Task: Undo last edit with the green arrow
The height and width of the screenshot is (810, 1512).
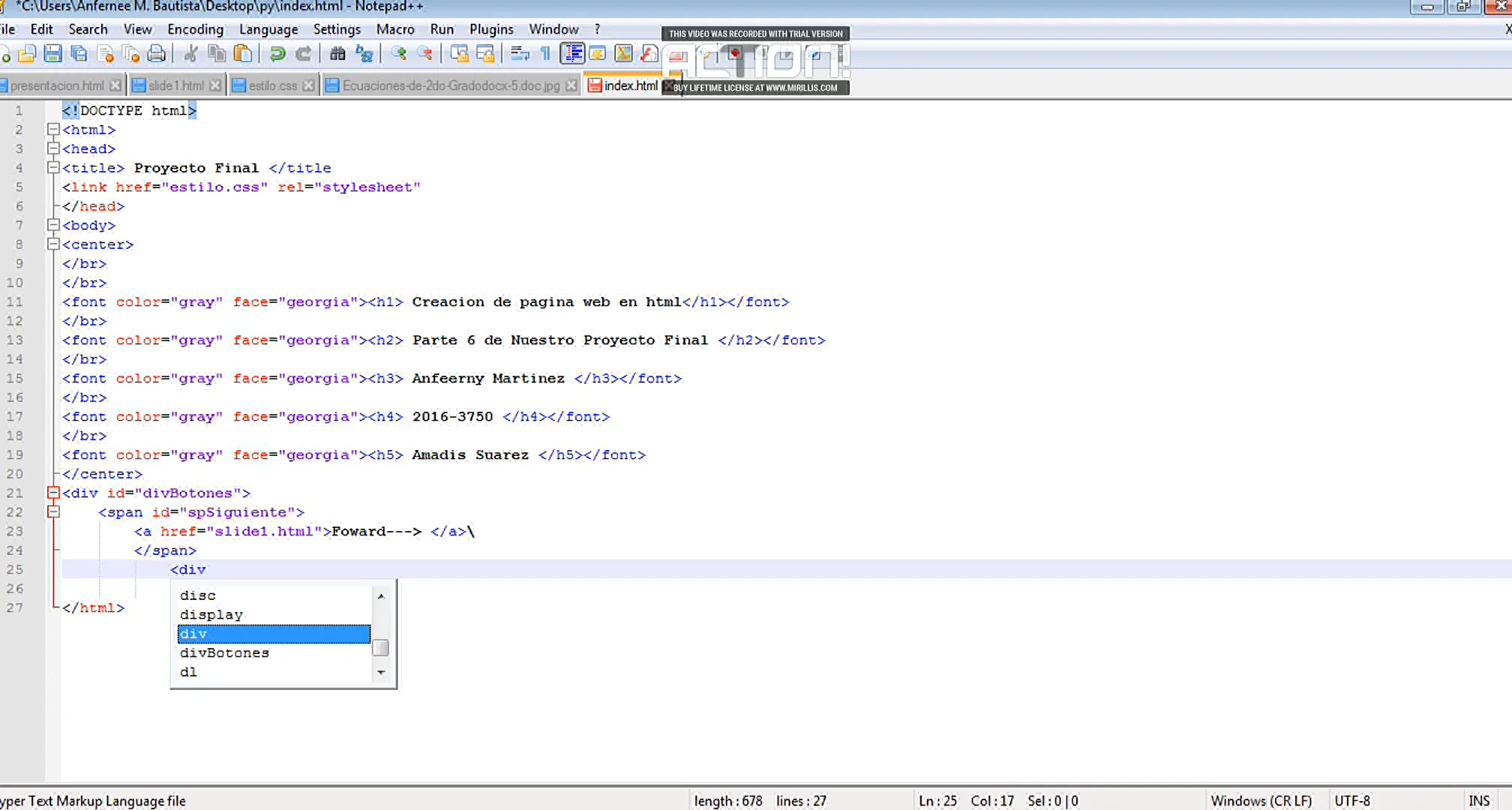Action: click(277, 54)
